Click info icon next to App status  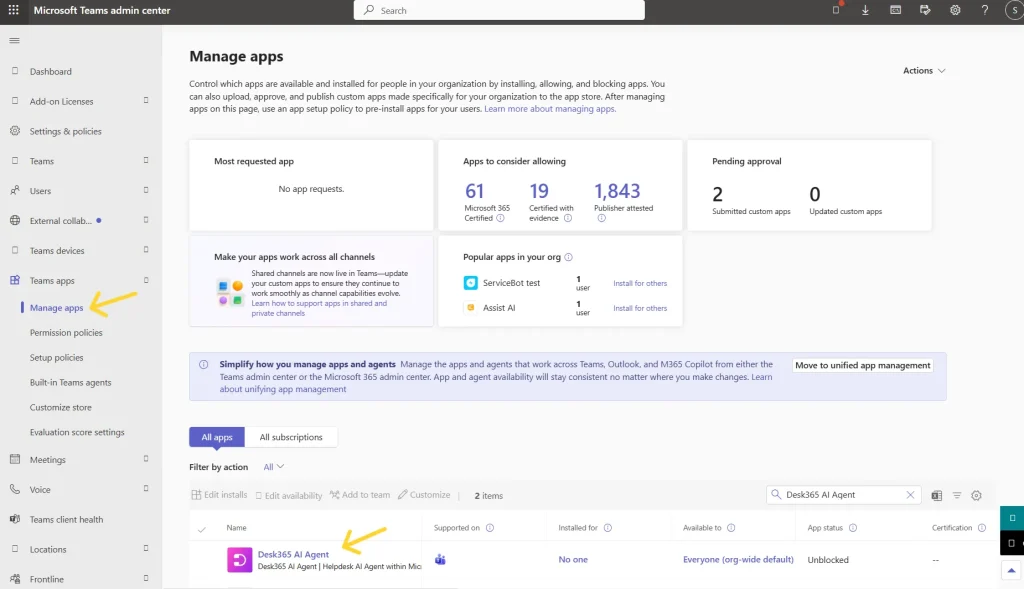click(x=853, y=528)
